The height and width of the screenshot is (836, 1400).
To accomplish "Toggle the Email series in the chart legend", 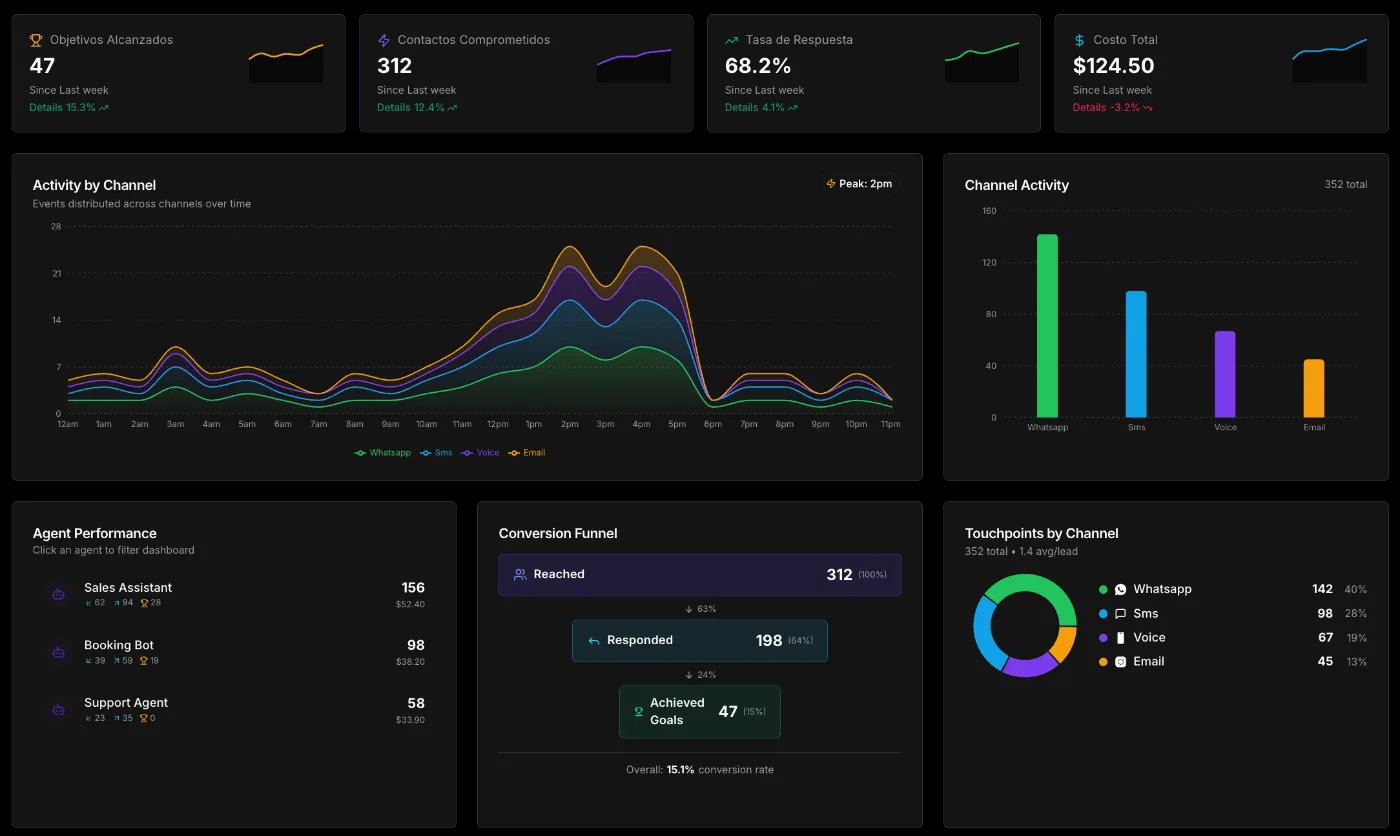I will click(526, 453).
